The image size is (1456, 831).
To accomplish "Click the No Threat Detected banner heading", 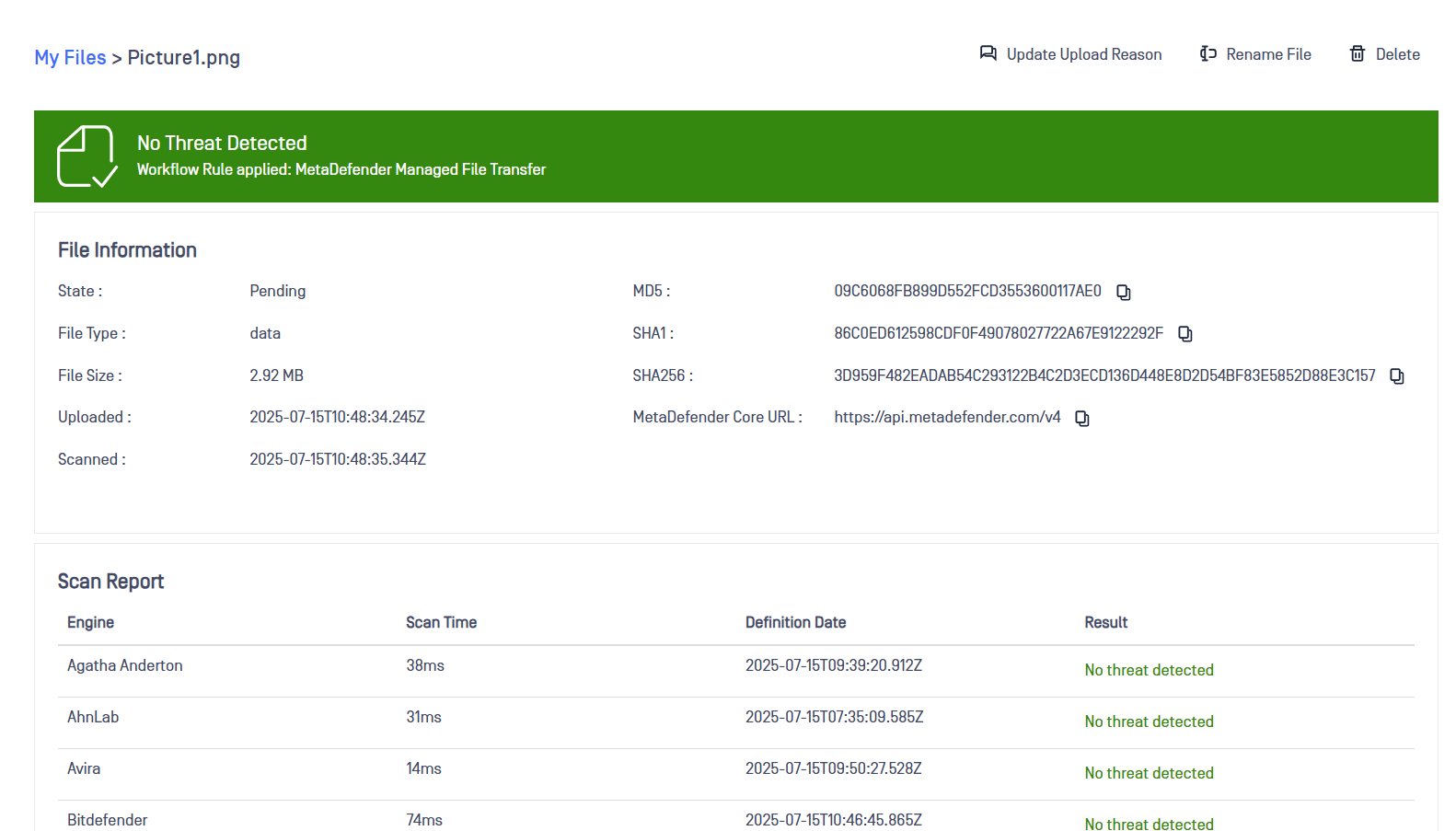I will (x=222, y=143).
